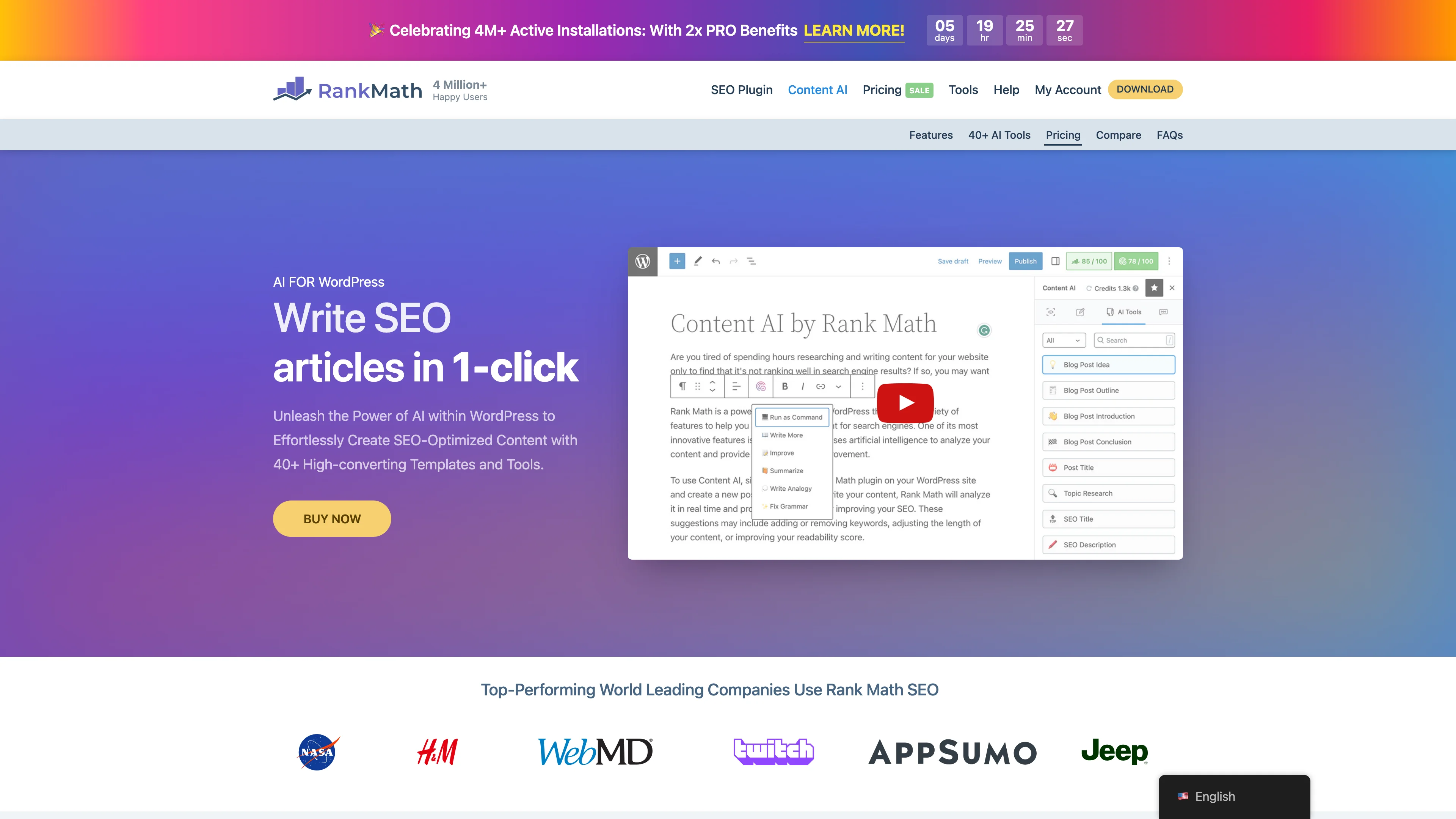1456x819 pixels.
Task: Click the blue plus add-block icon
Action: [677, 261]
